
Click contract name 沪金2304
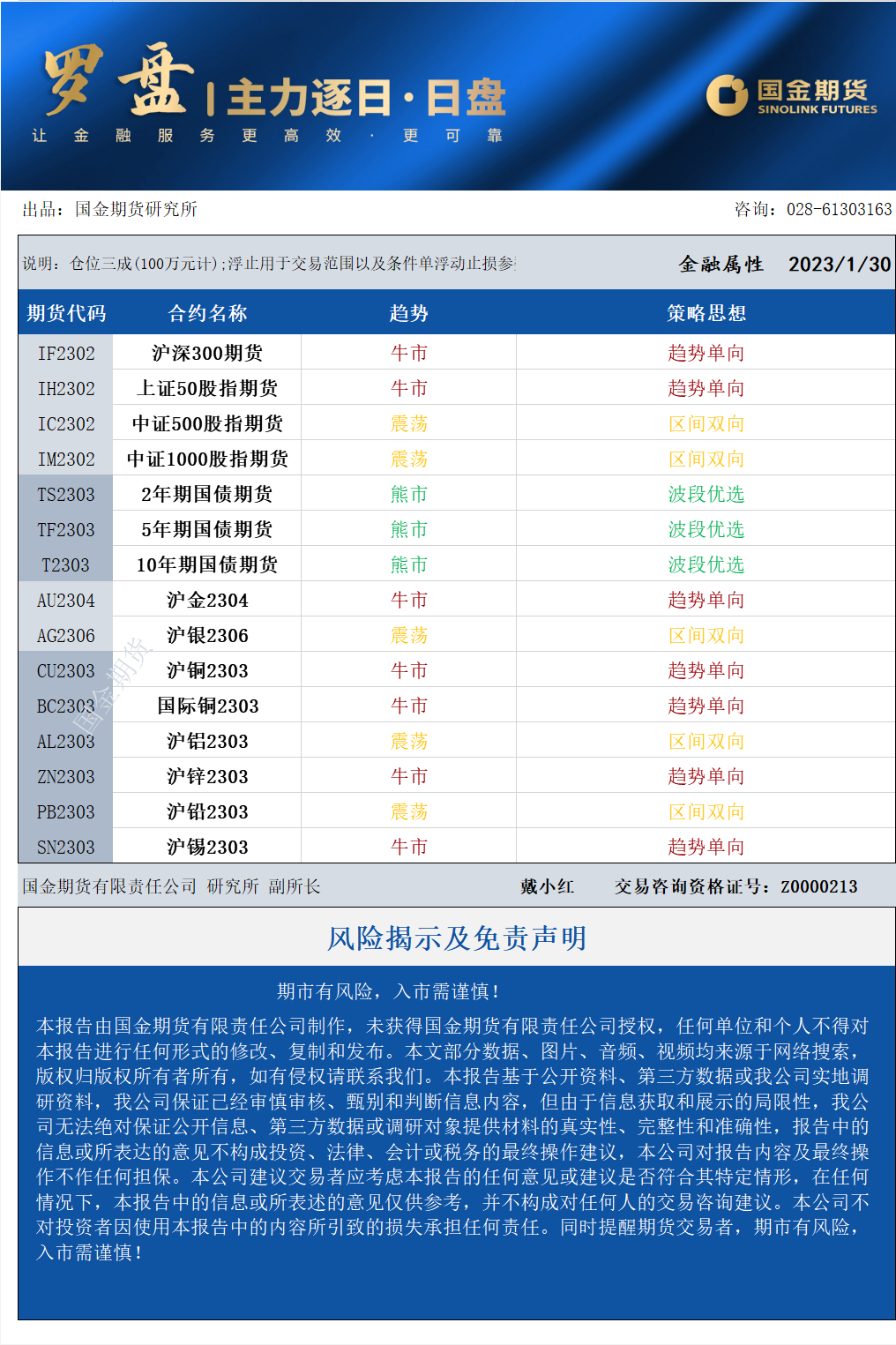tap(207, 600)
